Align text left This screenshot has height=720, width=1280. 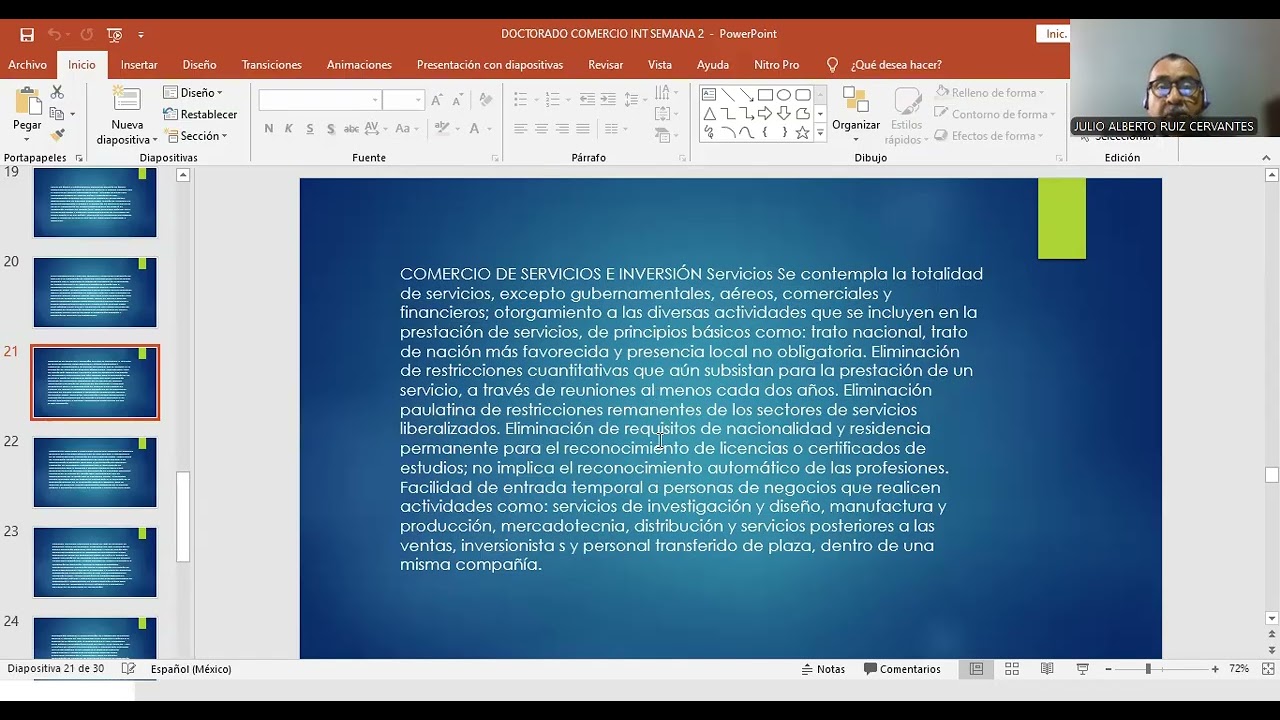point(520,129)
